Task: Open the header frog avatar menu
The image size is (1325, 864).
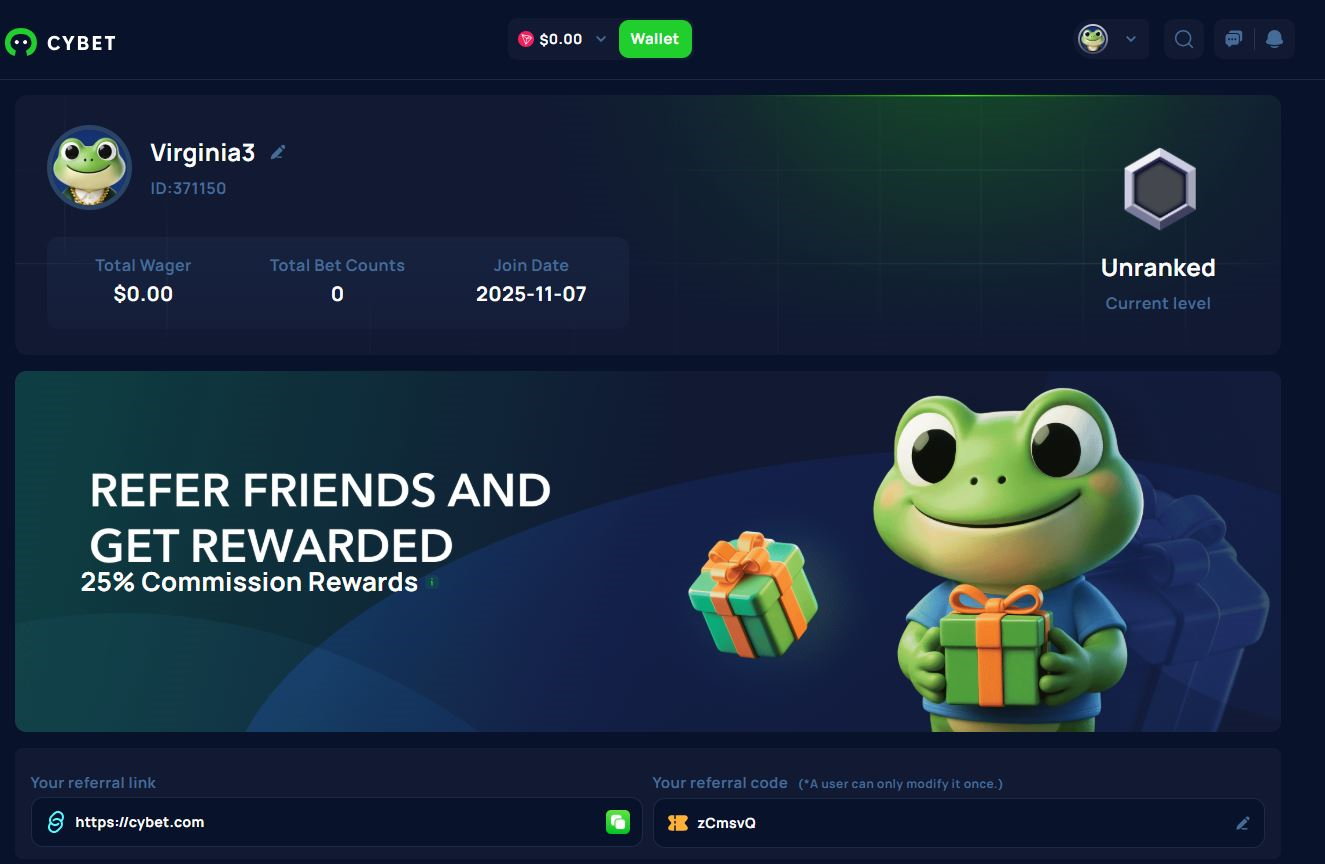Action: [1093, 39]
